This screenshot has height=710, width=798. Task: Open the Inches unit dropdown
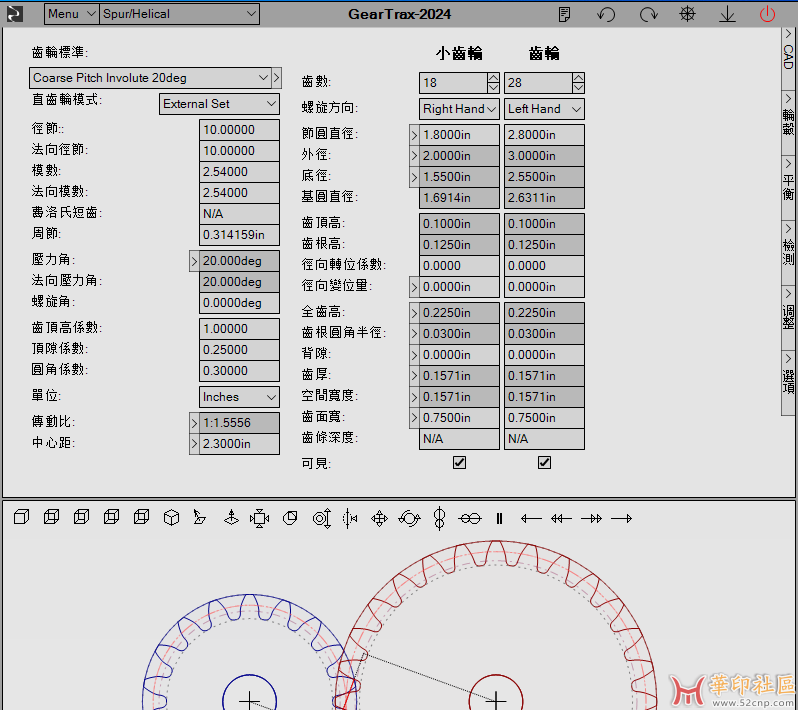pos(239,397)
